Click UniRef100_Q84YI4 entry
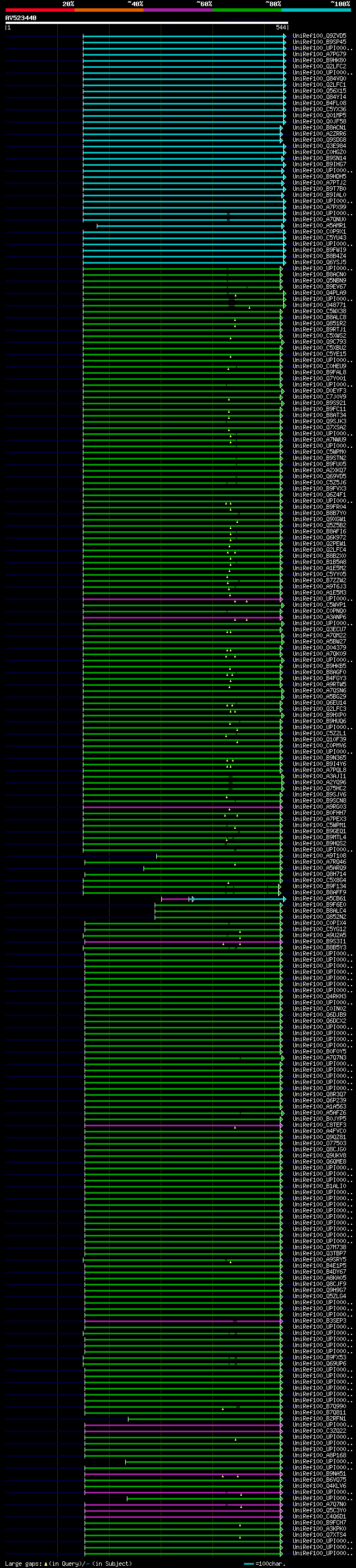This screenshot has width=356, height=1568. (x=319, y=97)
